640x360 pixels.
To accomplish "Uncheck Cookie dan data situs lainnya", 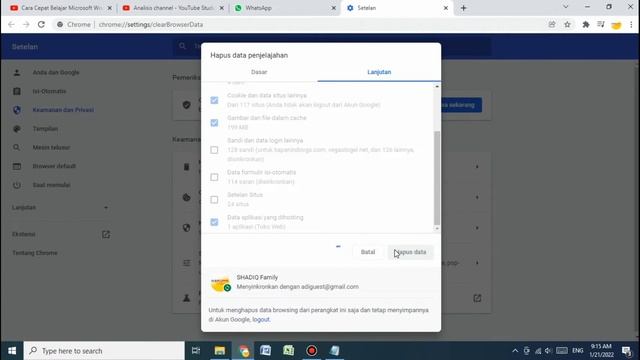I will tap(214, 100).
